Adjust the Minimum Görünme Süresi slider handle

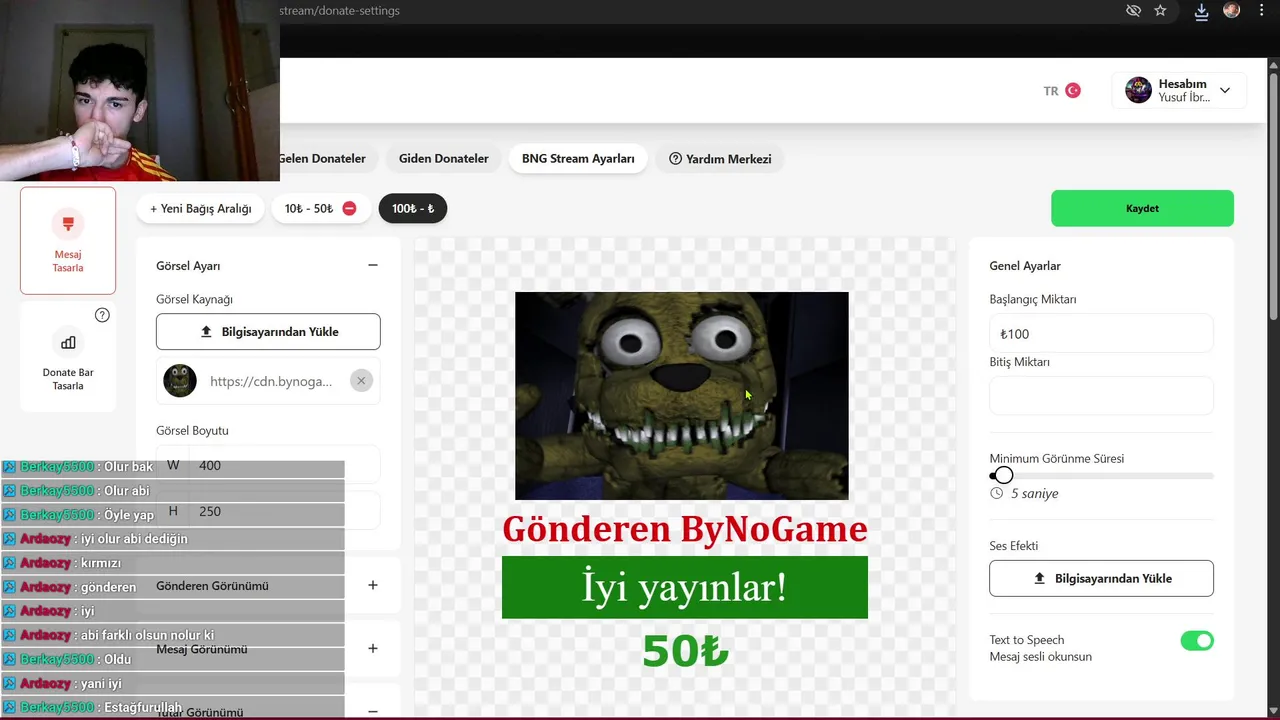1003,475
